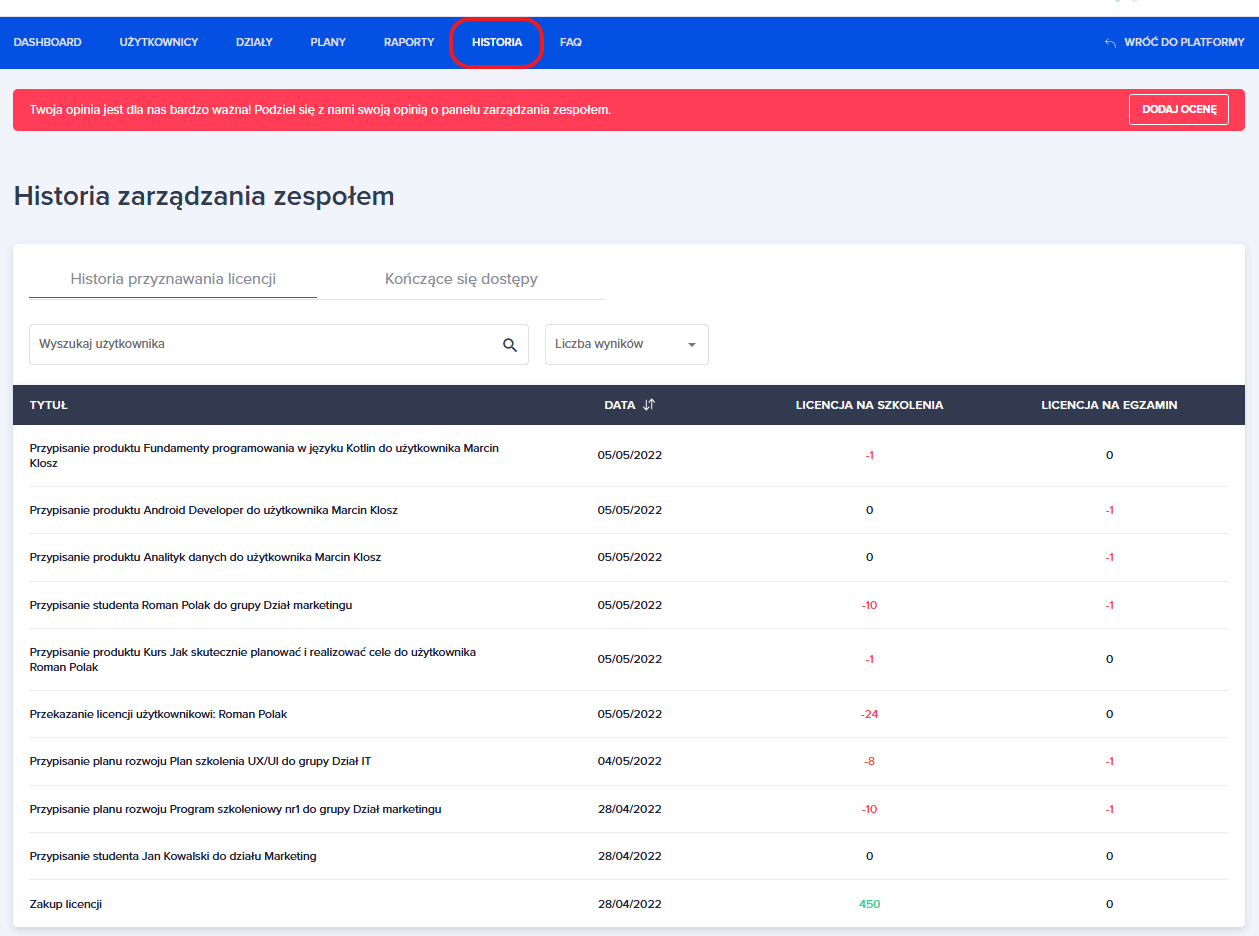The image size is (1259, 936).
Task: Open the Raporty section
Action: point(409,43)
